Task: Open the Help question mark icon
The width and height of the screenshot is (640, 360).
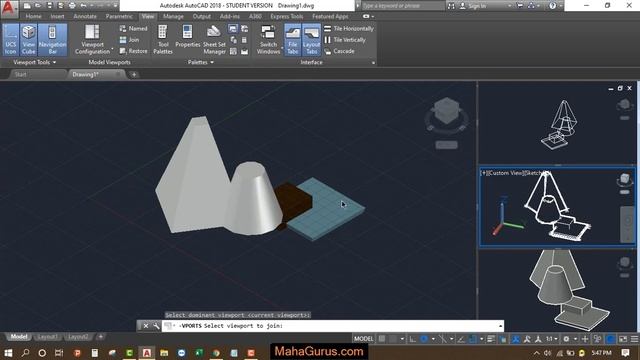Action: (552, 6)
